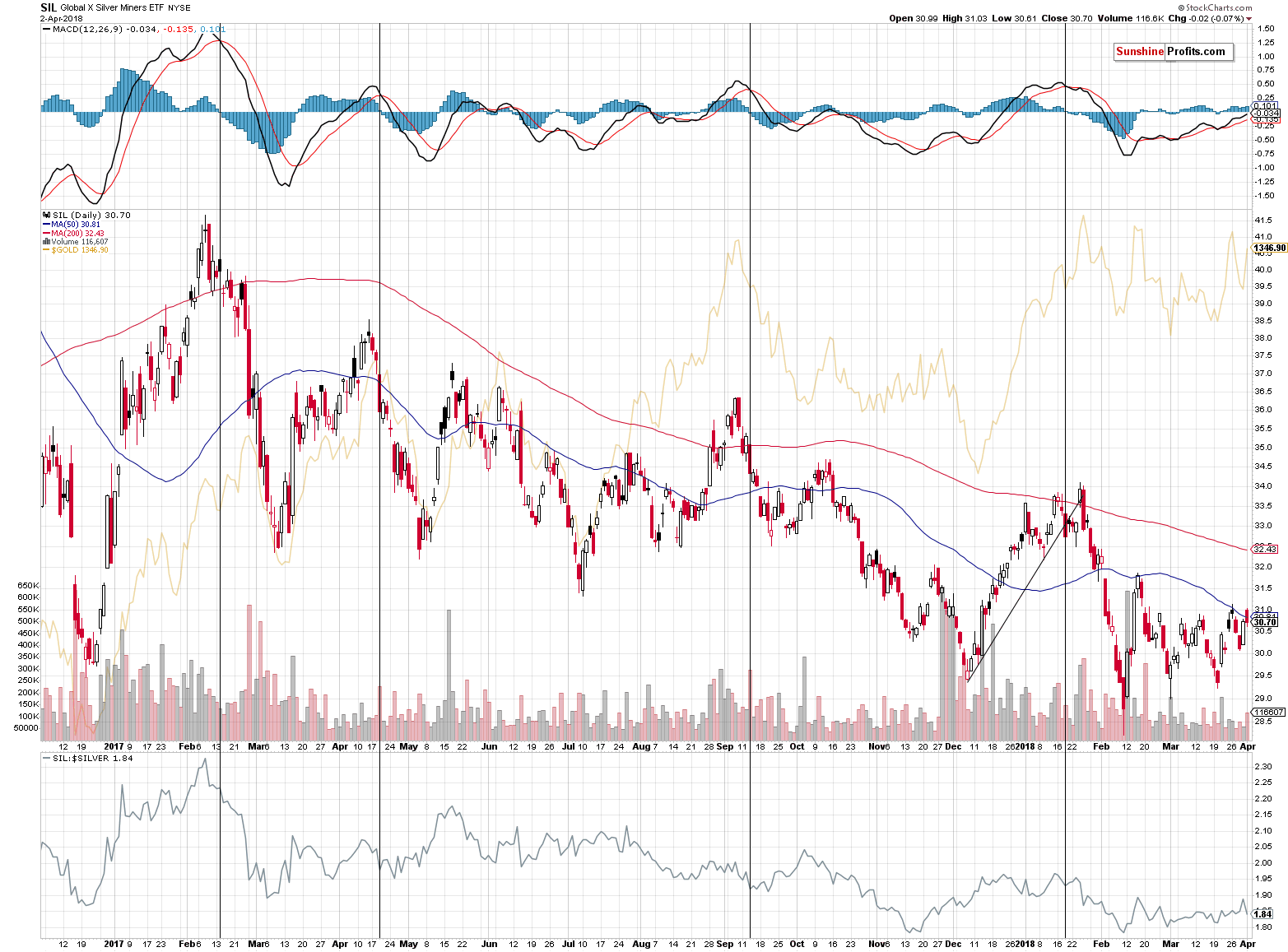Screen dimensions: 1288x952
Task: Click the 30.70 last price flag
Action: click(1264, 622)
